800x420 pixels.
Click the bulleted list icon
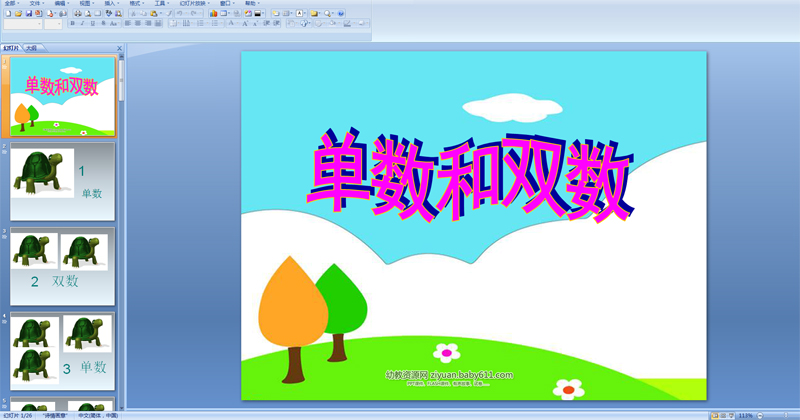214,23
